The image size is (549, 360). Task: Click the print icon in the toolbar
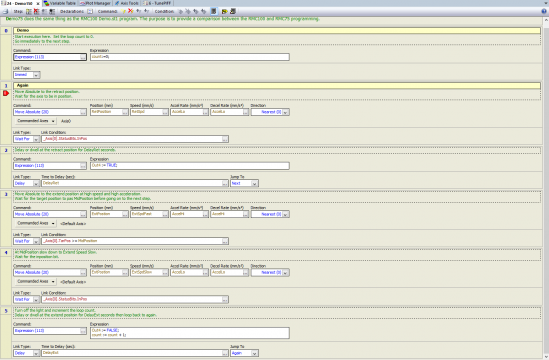click(5, 12)
